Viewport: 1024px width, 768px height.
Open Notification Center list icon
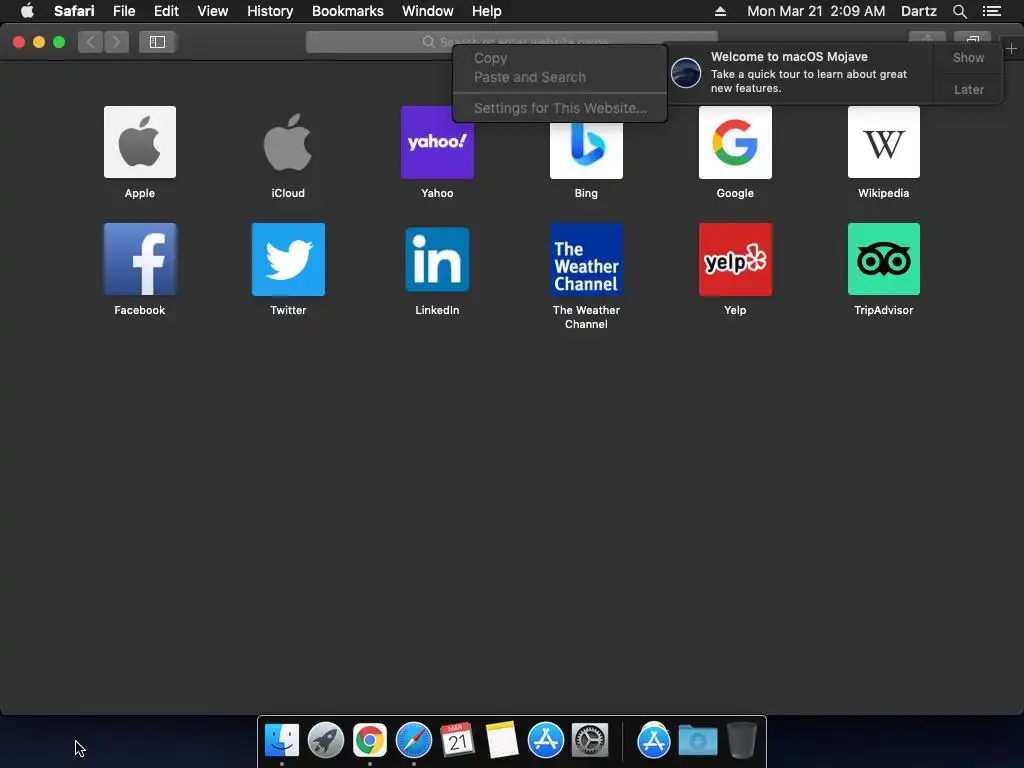pos(991,11)
